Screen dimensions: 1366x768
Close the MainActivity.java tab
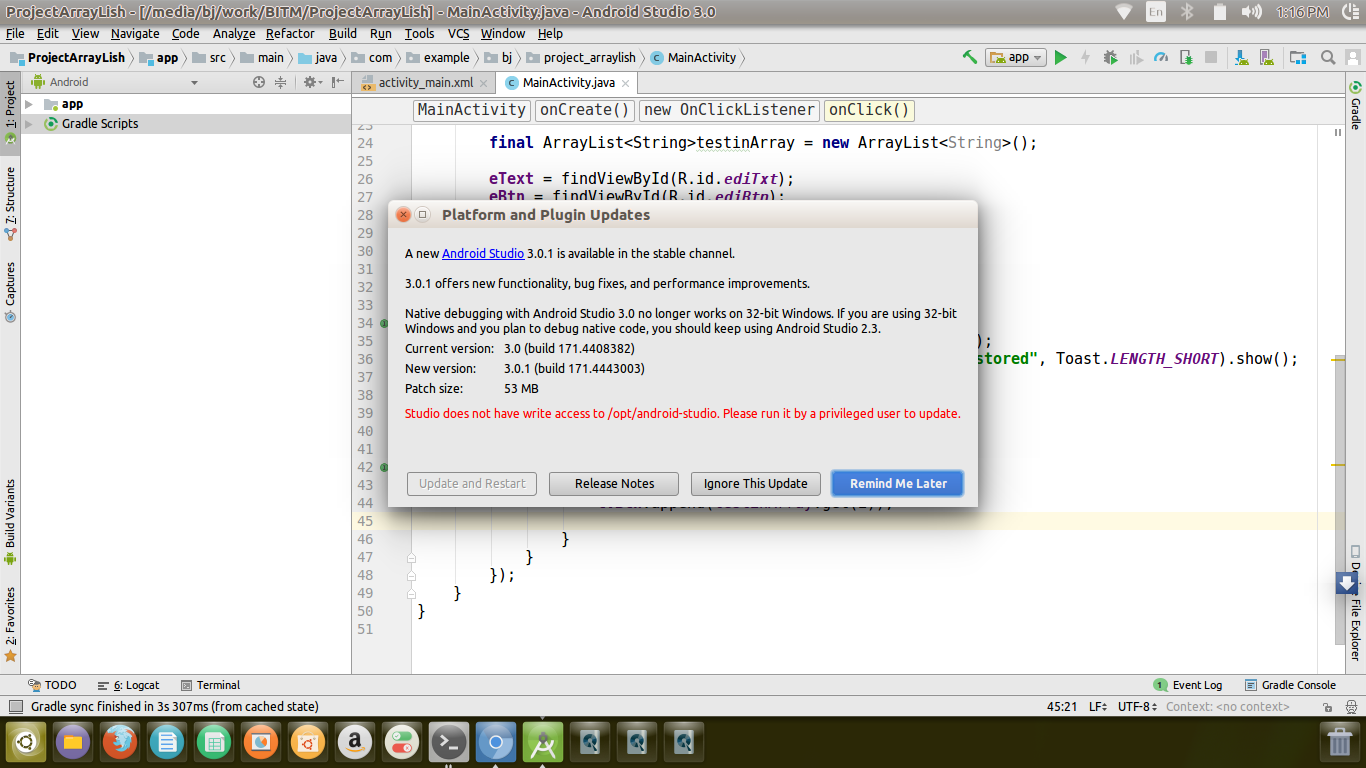pyautogui.click(x=626, y=83)
